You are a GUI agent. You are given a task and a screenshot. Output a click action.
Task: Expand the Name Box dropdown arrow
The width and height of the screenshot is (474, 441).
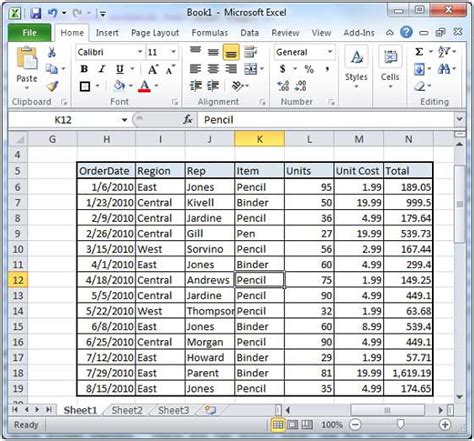124,120
